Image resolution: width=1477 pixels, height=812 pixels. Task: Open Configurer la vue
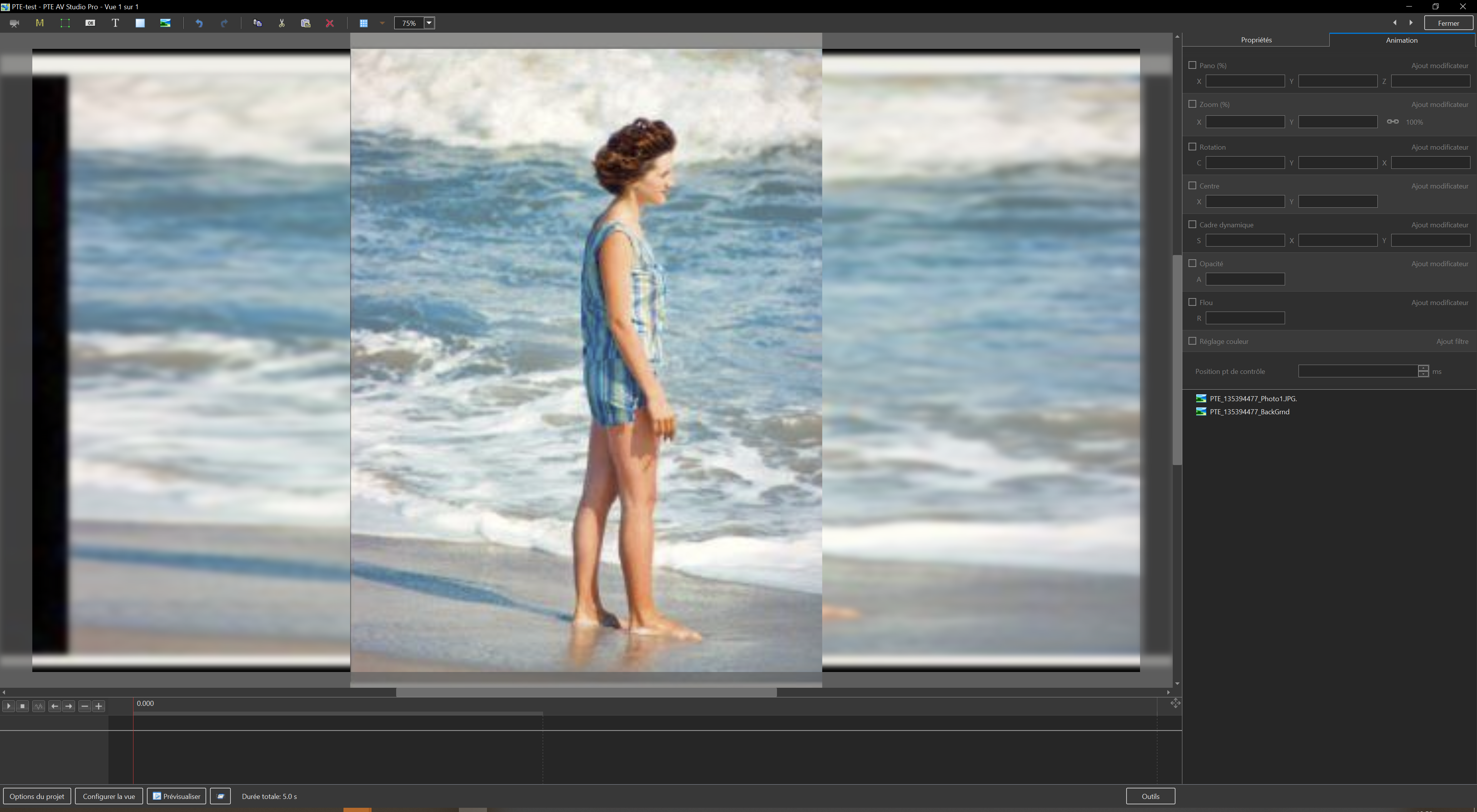(x=109, y=797)
